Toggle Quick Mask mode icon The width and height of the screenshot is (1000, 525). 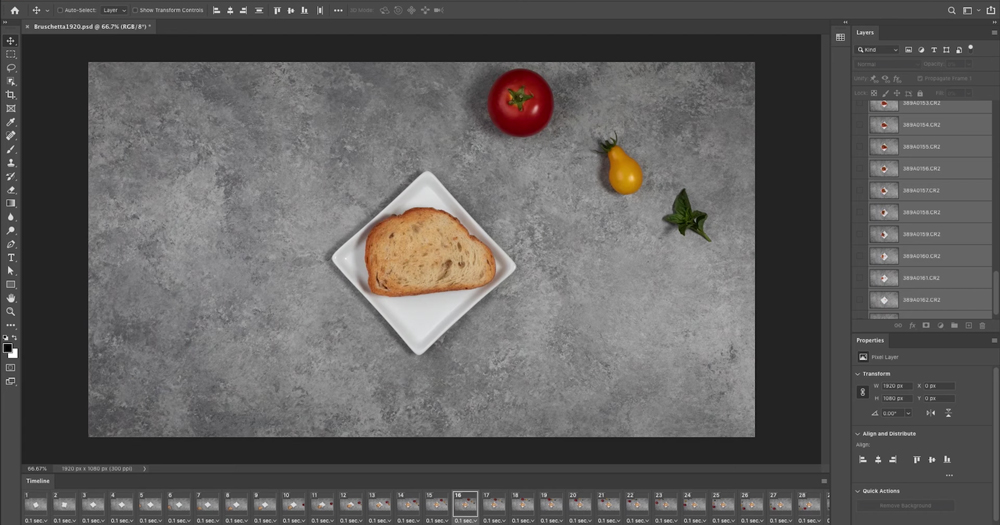pyautogui.click(x=11, y=368)
